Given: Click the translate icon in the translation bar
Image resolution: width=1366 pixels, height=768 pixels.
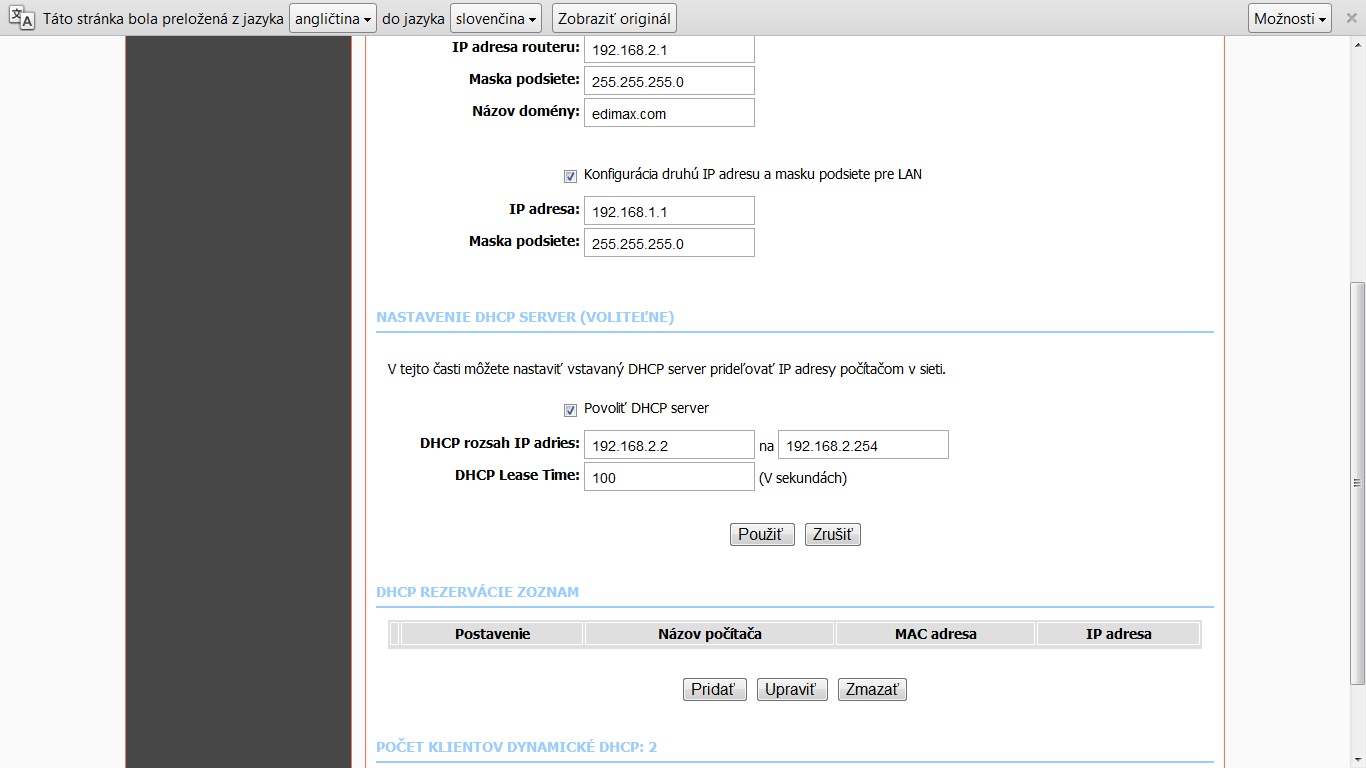Looking at the screenshot, I should 22,19.
